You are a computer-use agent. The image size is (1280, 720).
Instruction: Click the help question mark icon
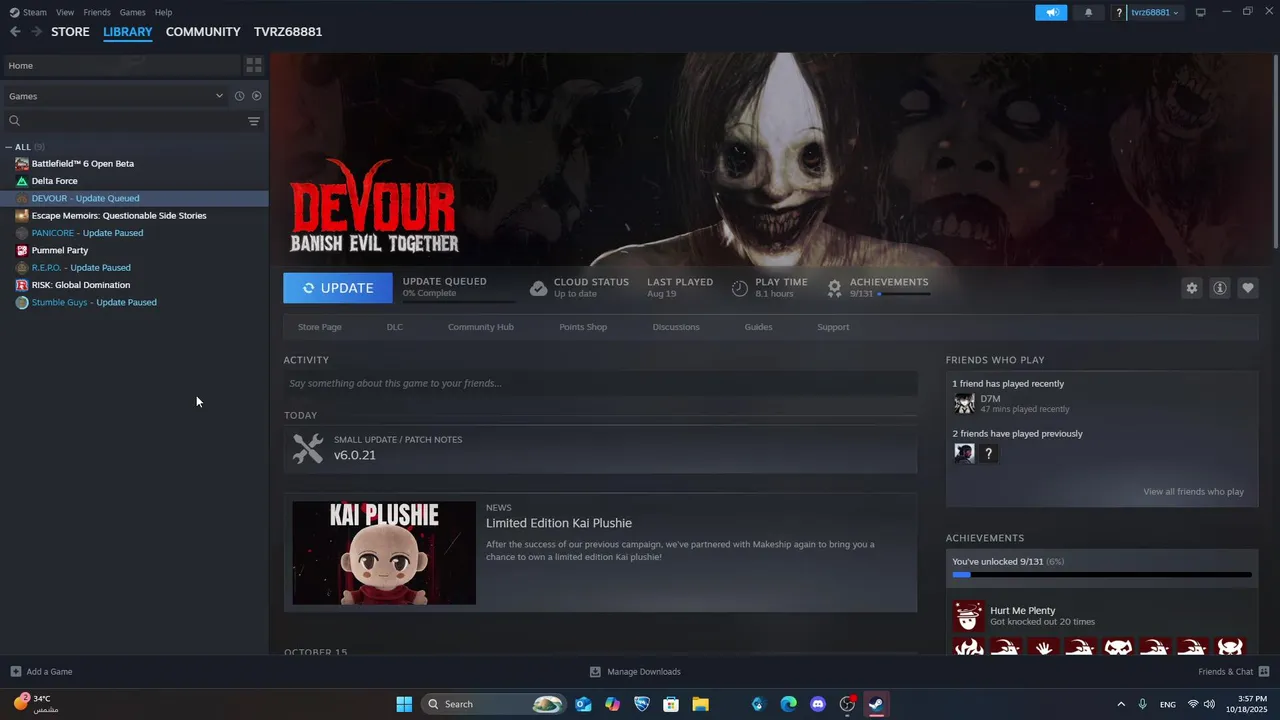click(1119, 12)
